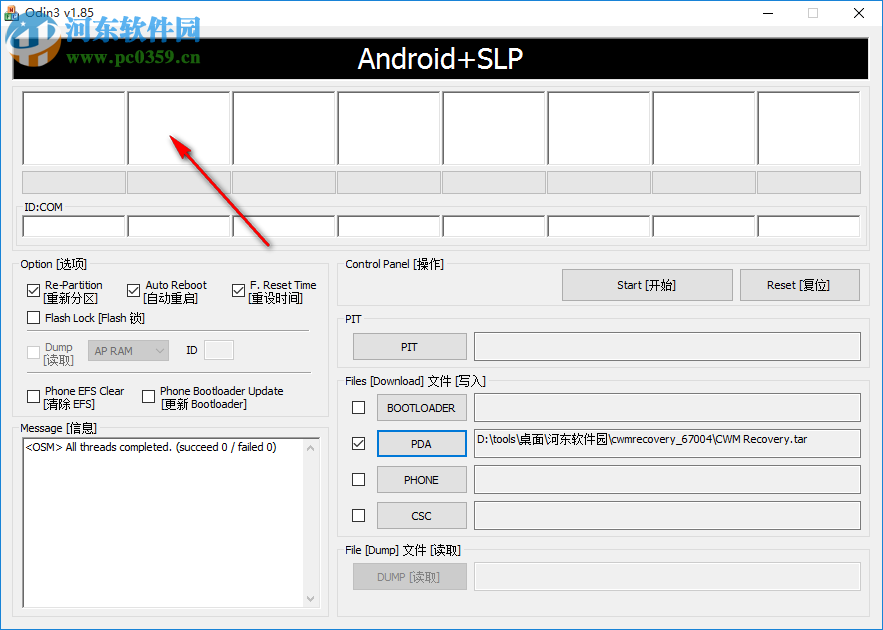Click the PHONE file button
The height and width of the screenshot is (630, 883).
click(421, 479)
